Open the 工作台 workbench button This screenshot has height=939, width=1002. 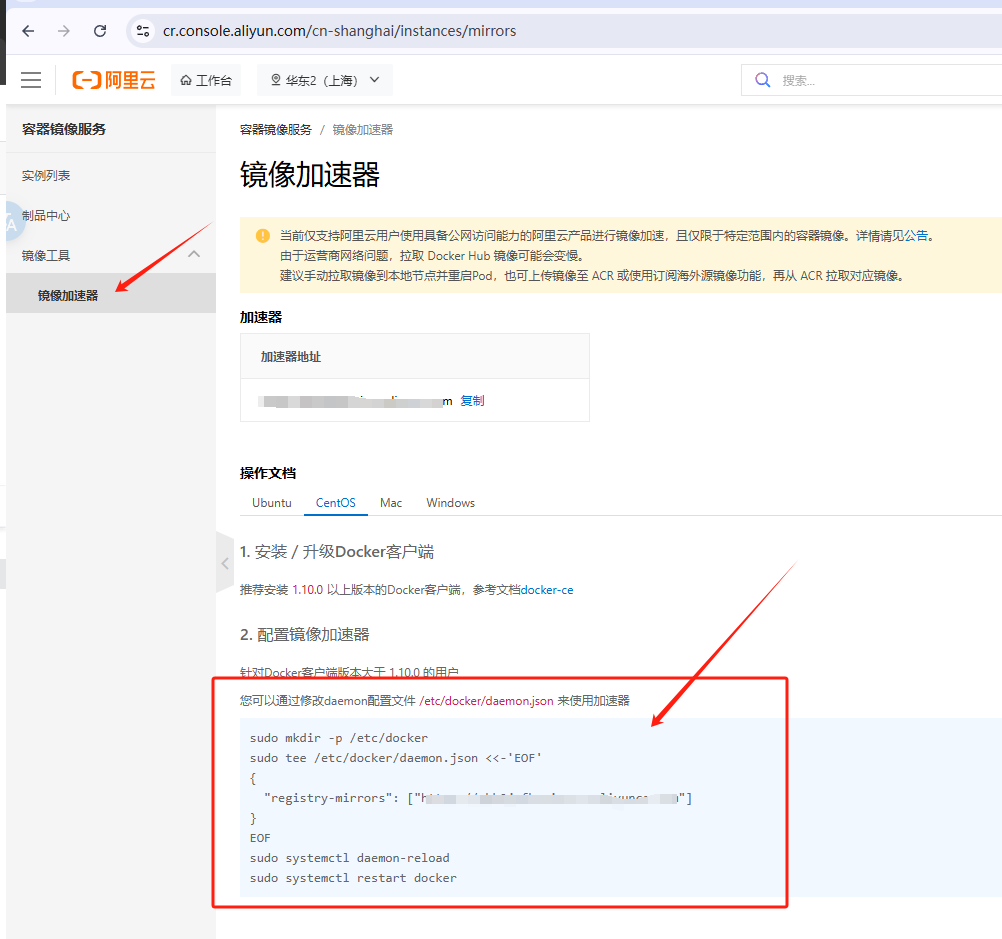point(206,80)
